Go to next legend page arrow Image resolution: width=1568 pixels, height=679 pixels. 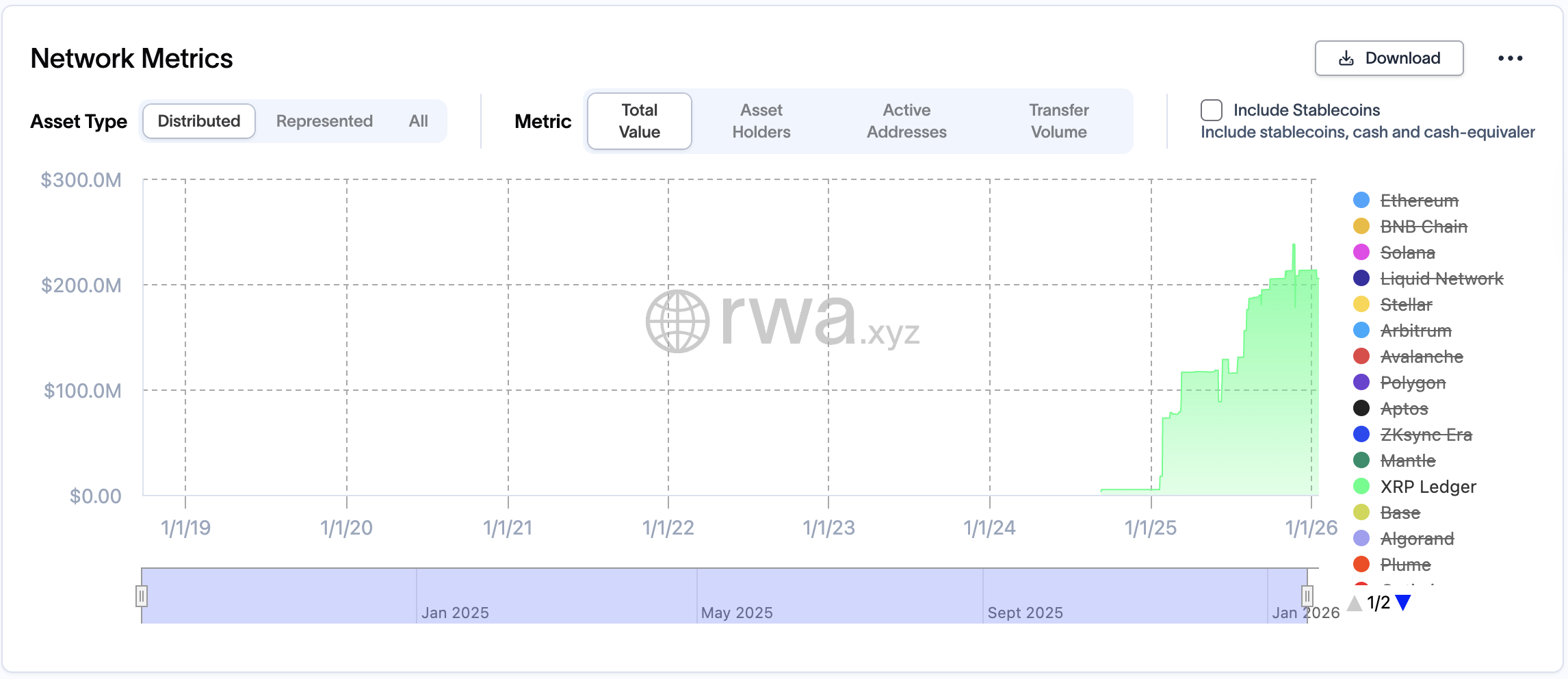coord(1403,603)
